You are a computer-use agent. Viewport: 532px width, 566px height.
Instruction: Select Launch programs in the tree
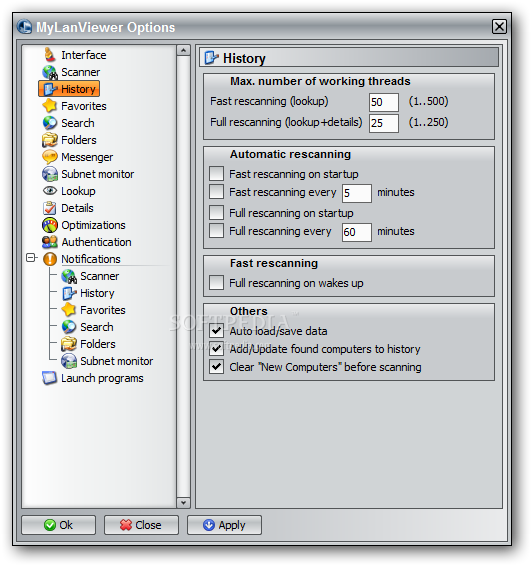[102, 378]
